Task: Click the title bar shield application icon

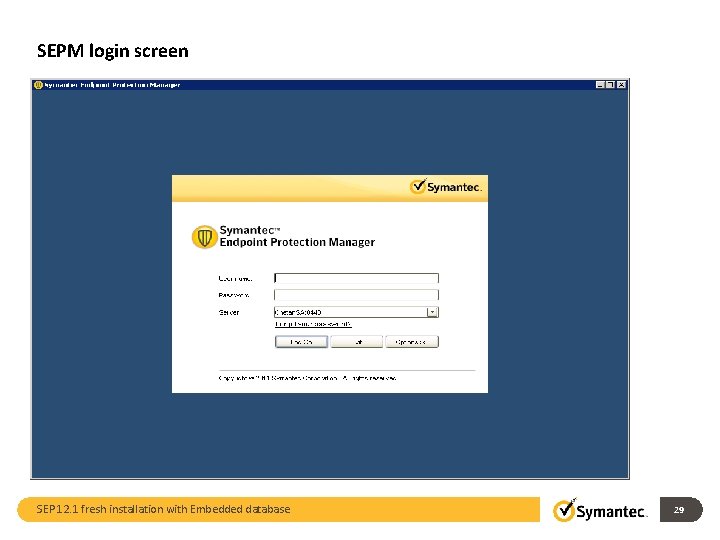Action: tap(39, 85)
